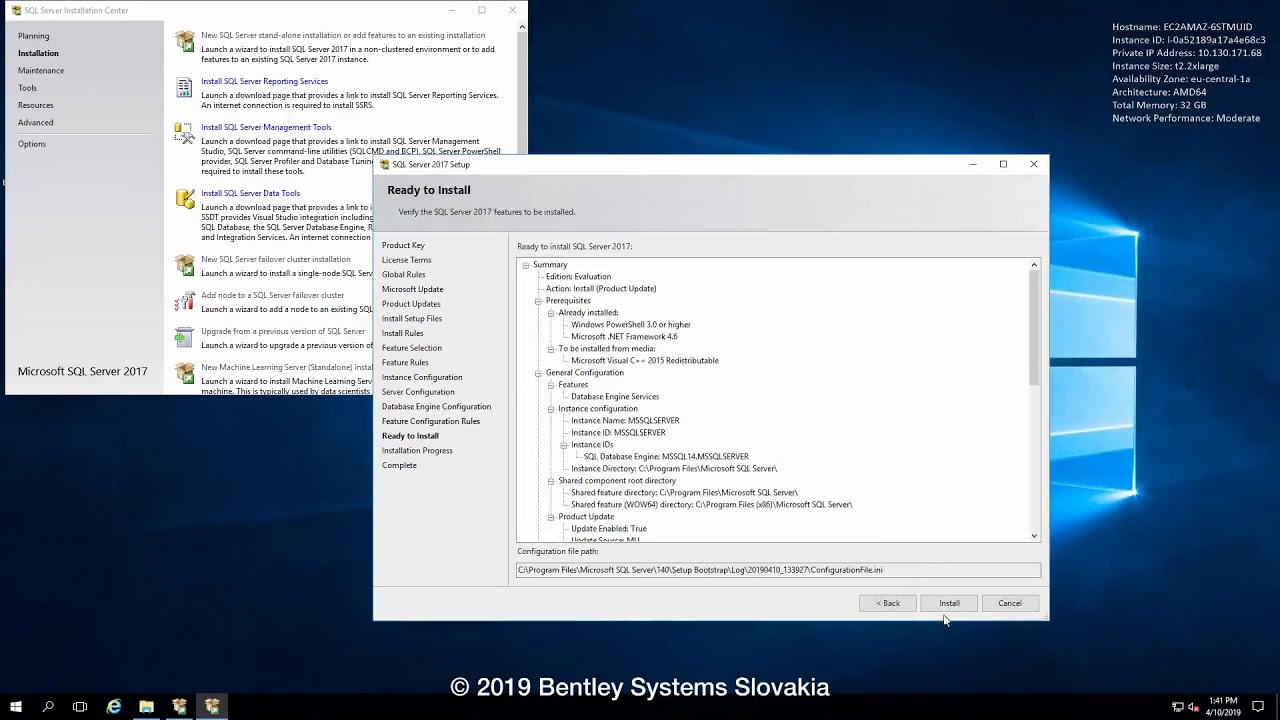
Task: Open the Advanced section in Installation Center
Action: tap(35, 122)
